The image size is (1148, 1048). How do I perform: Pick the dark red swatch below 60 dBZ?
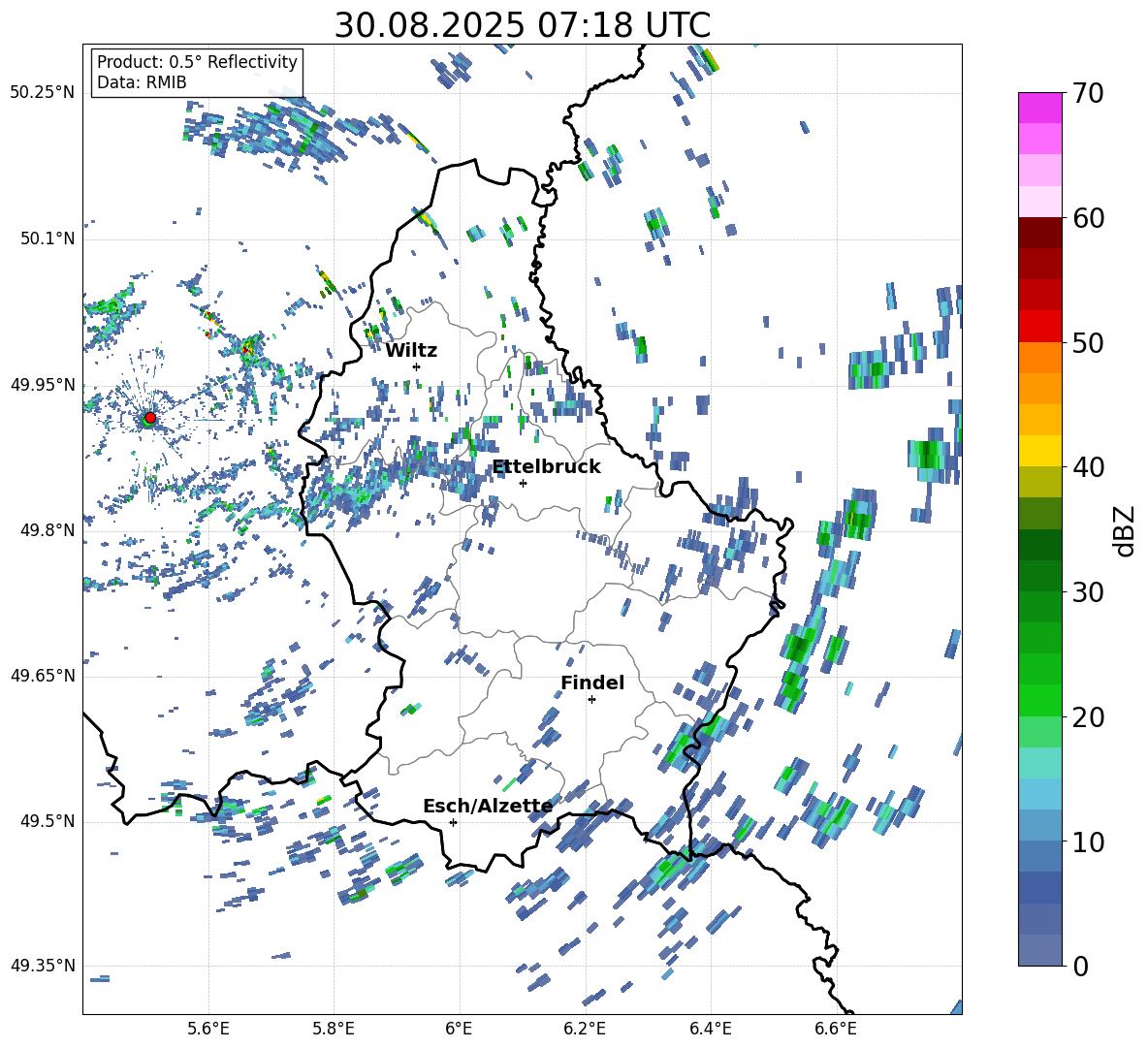click(x=1039, y=233)
